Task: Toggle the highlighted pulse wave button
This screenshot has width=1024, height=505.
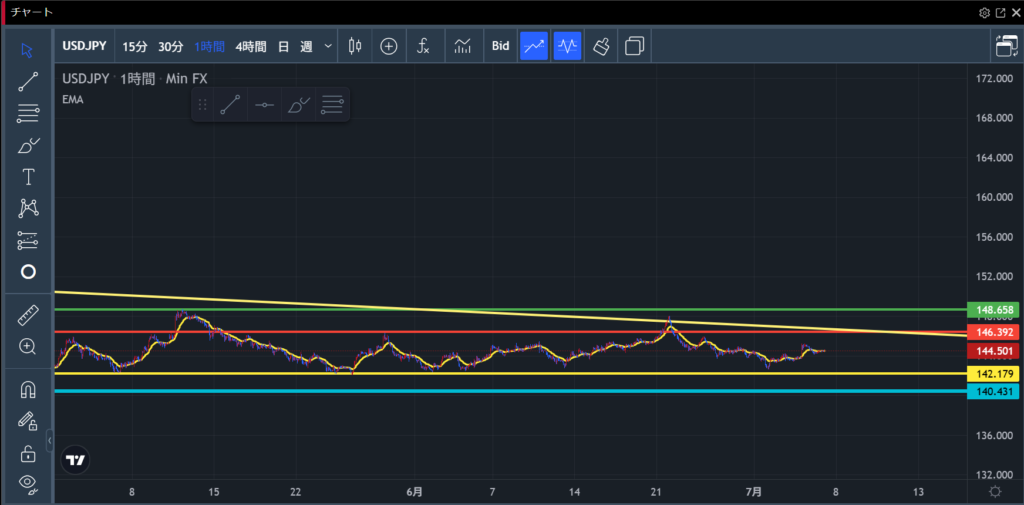Action: click(x=568, y=46)
